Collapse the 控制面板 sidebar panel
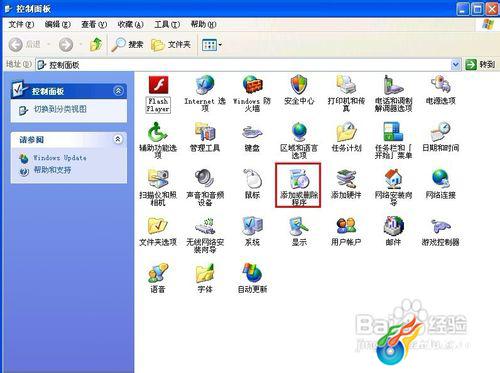This screenshot has width=500, height=373. 118,91
